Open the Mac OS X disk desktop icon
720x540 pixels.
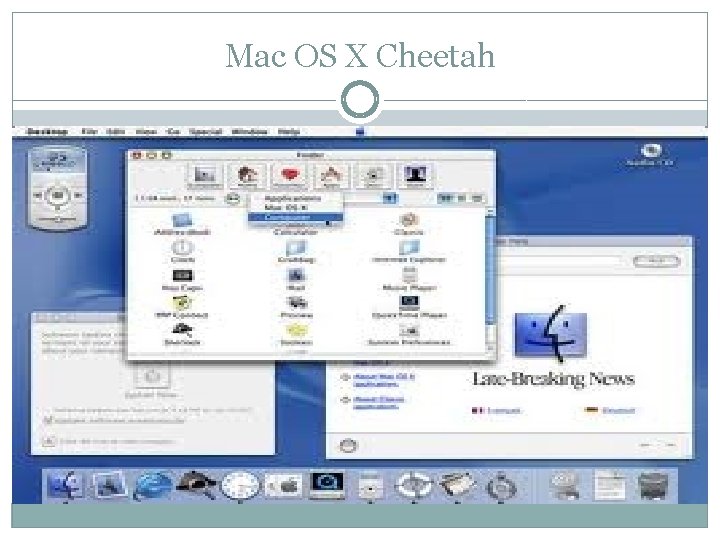coord(650,155)
